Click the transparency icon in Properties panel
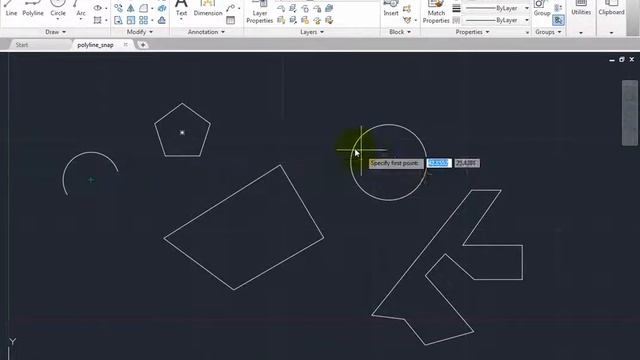 coord(457,20)
